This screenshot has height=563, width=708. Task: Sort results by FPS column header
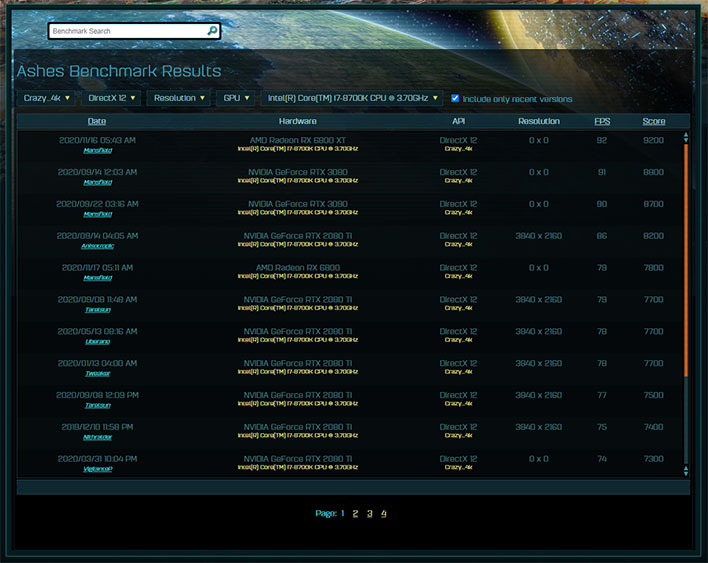click(x=602, y=121)
